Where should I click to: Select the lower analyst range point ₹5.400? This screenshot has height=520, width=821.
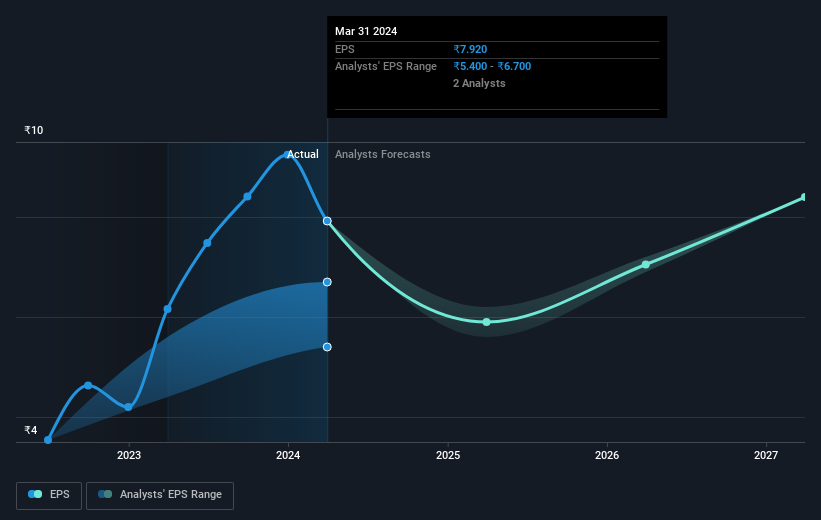[x=327, y=347]
